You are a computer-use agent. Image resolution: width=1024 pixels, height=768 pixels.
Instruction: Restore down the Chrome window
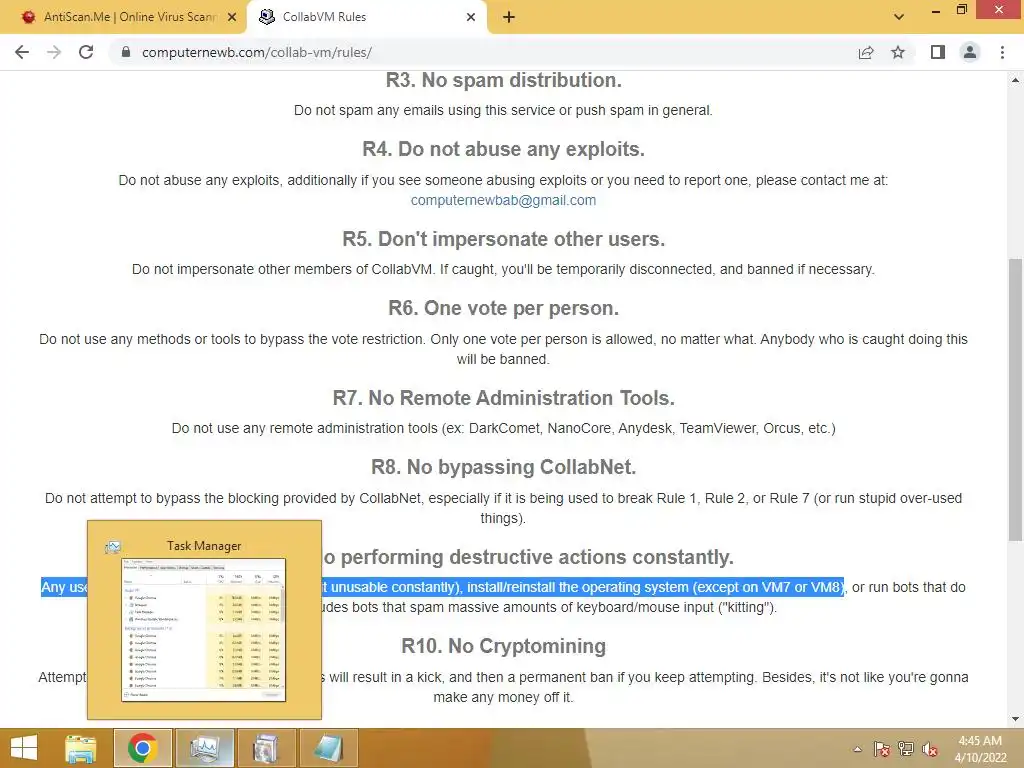(962, 10)
